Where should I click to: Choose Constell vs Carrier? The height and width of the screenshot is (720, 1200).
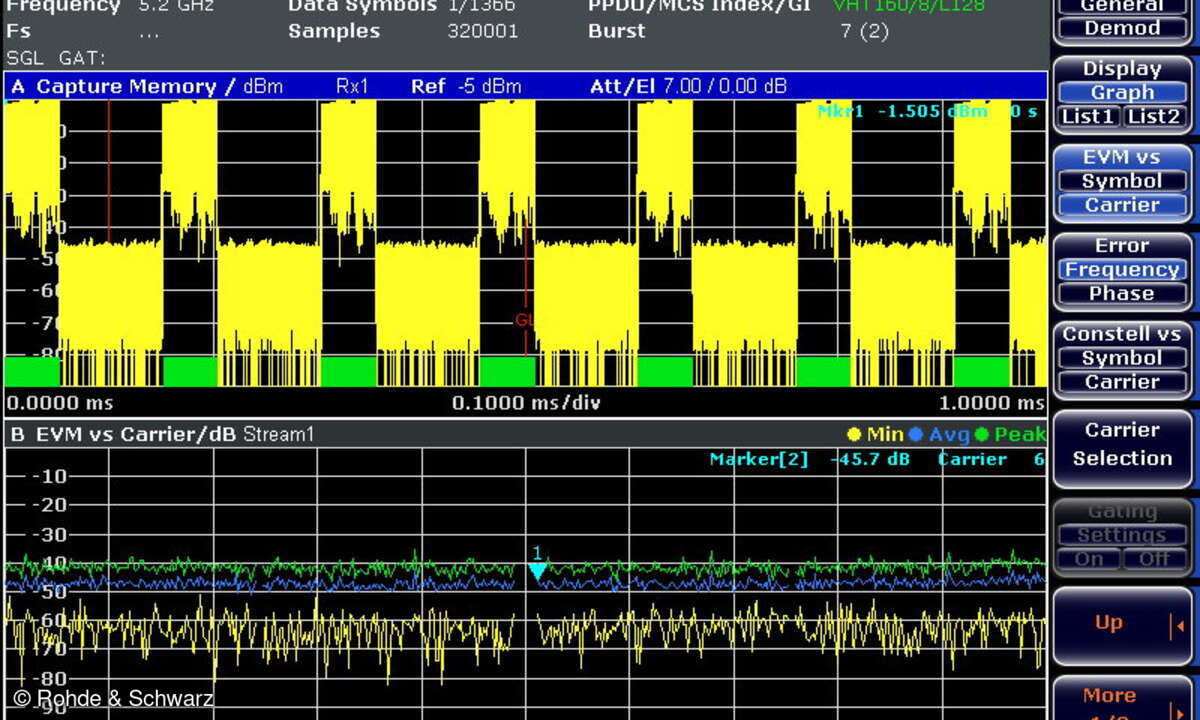tap(1122, 381)
